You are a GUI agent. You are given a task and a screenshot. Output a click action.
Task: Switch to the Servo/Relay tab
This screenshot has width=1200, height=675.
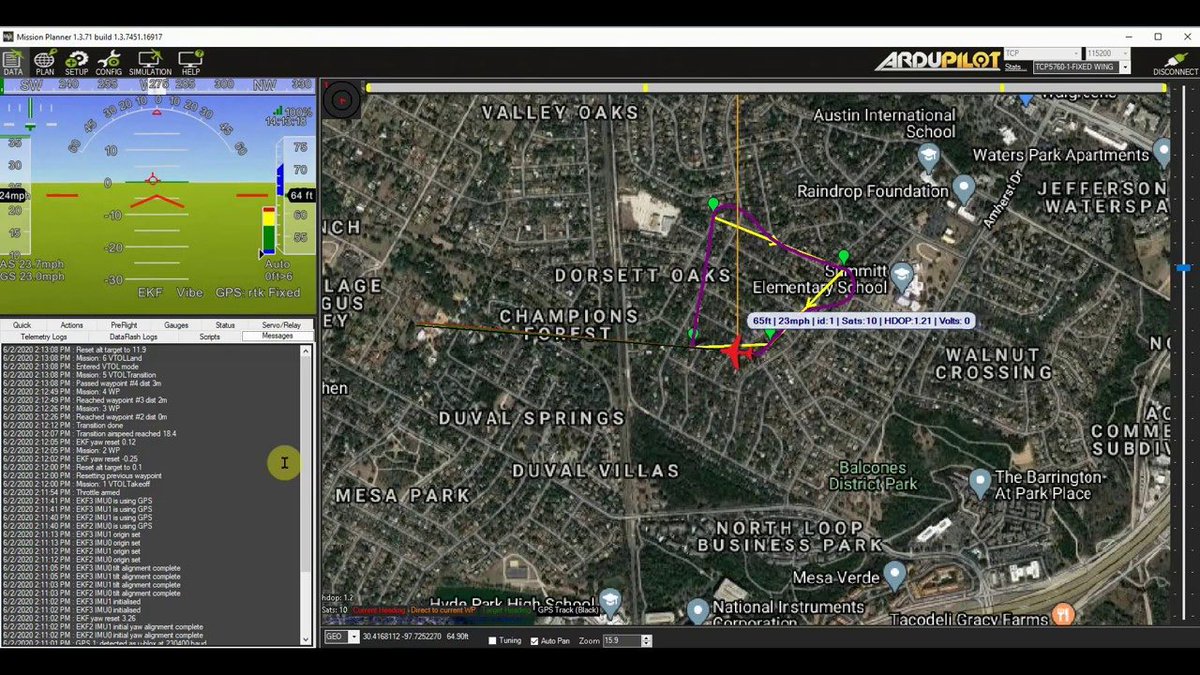point(281,325)
